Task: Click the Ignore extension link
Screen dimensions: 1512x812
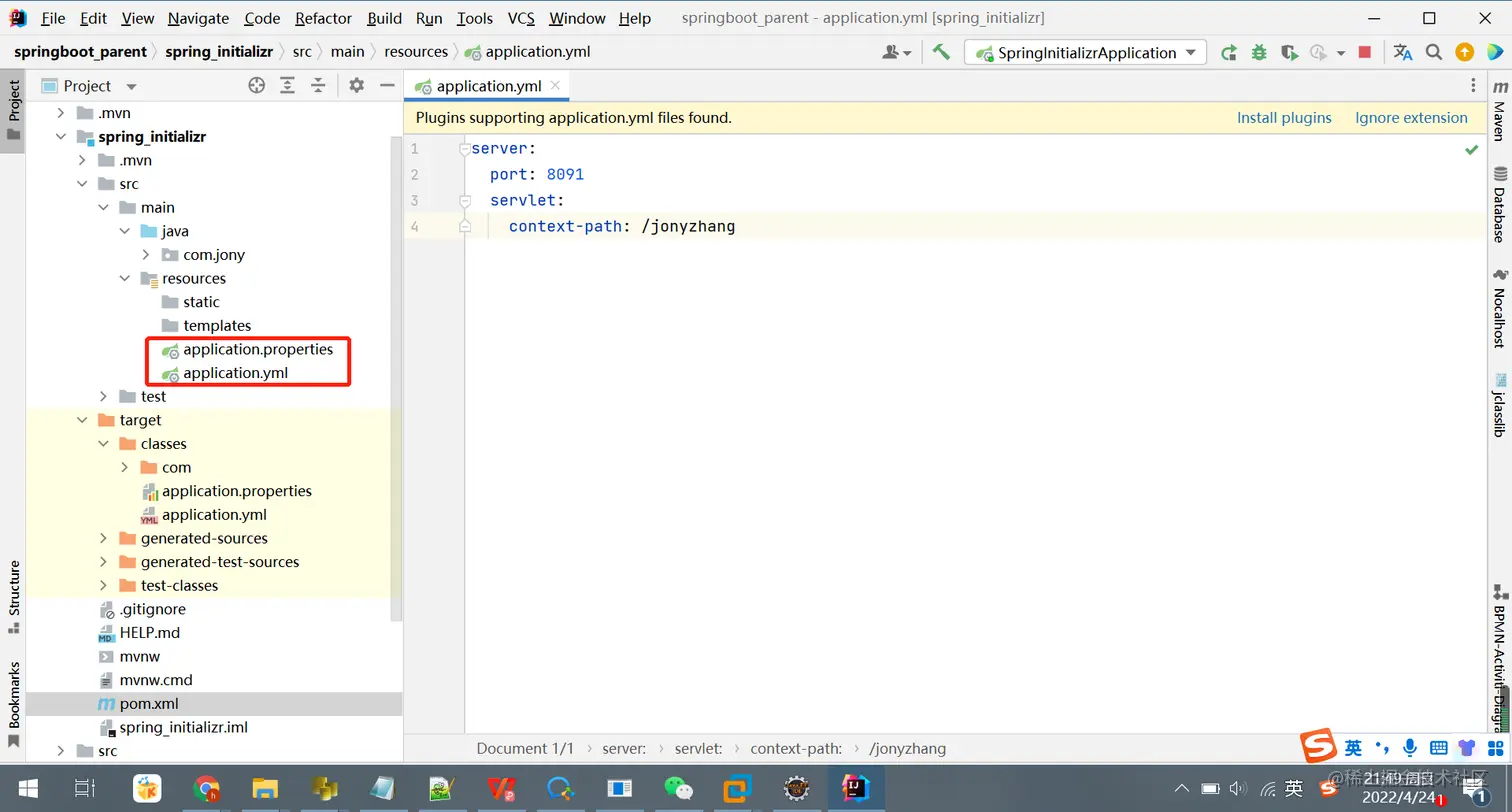Action: [1411, 117]
